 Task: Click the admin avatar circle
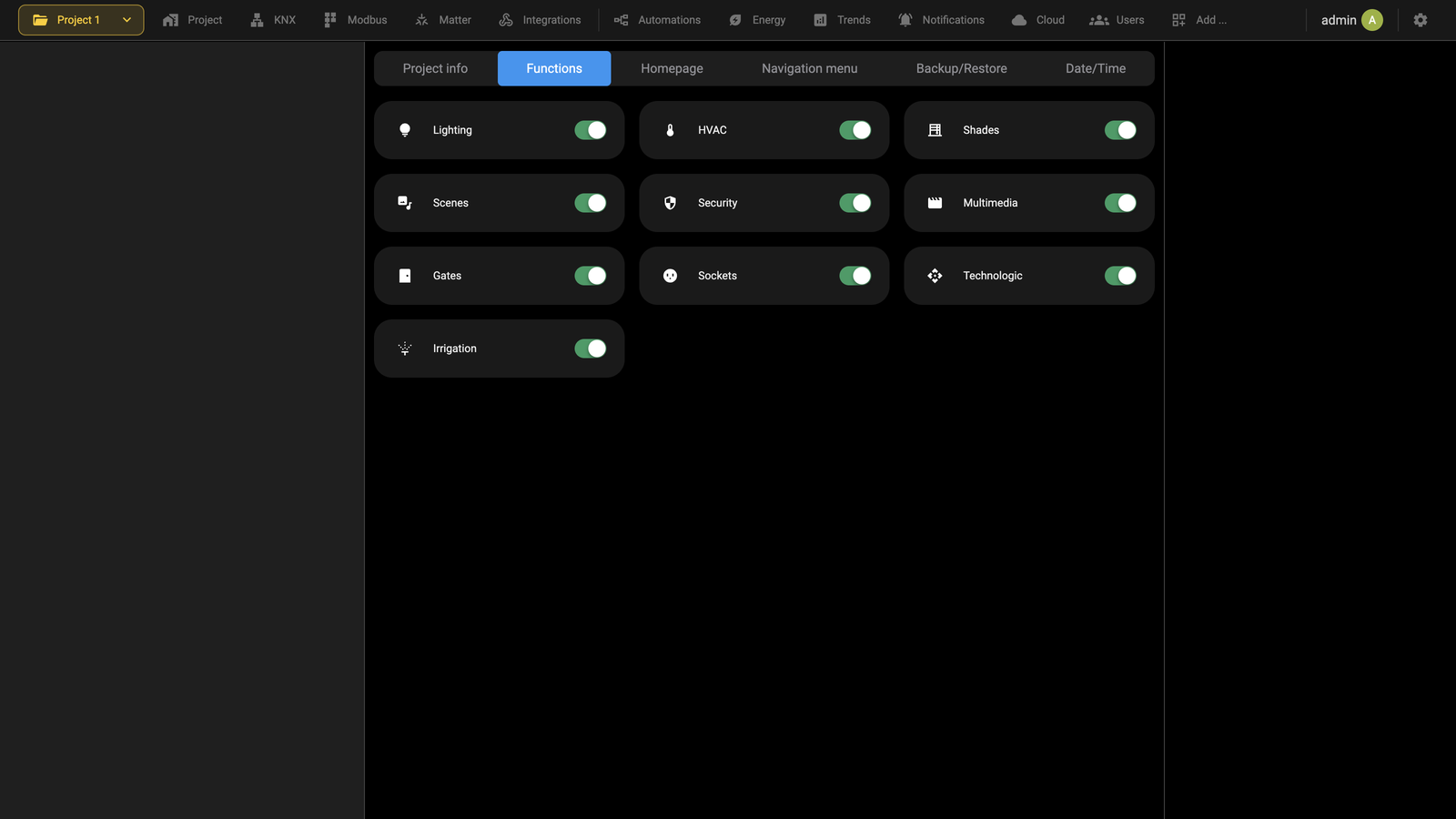(x=1372, y=20)
